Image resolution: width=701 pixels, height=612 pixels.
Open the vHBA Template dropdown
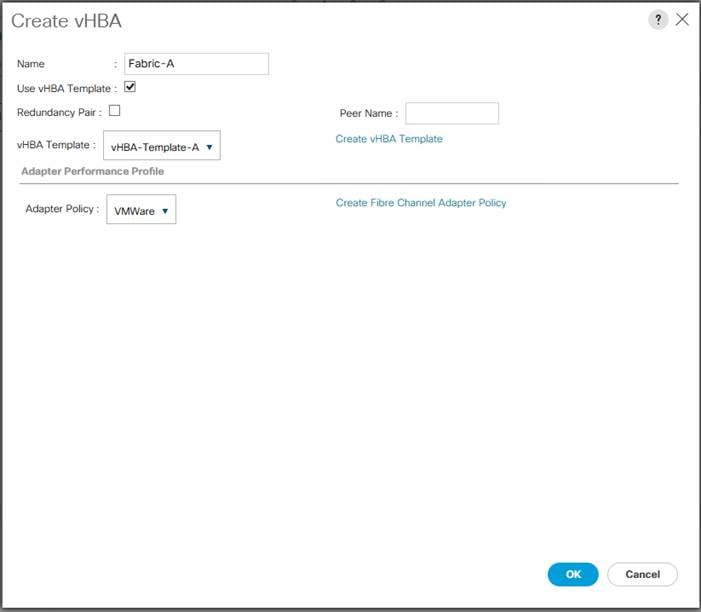162,145
